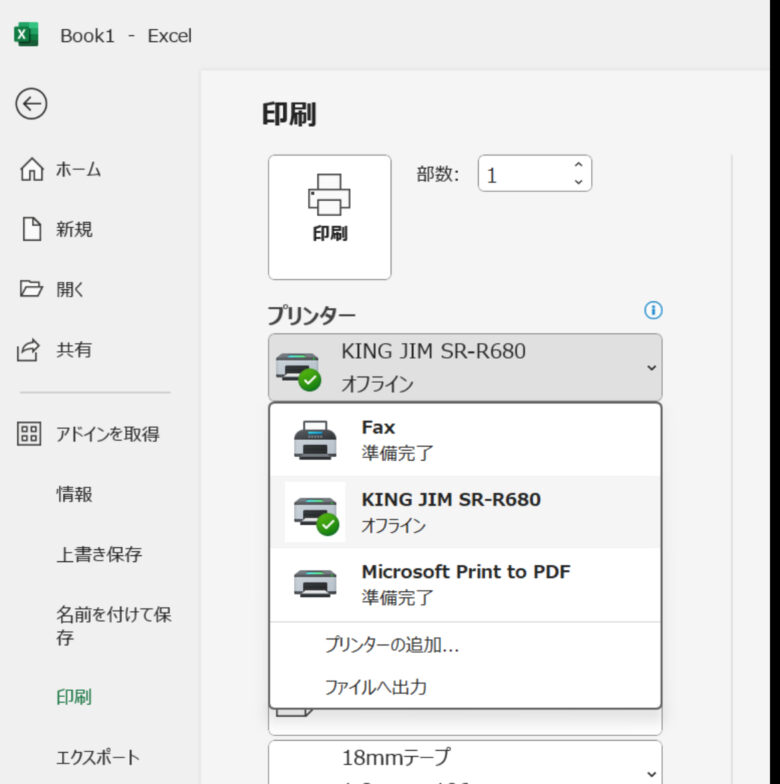
Task: Open ホーム from the sidebar
Action: pyautogui.click(x=78, y=170)
